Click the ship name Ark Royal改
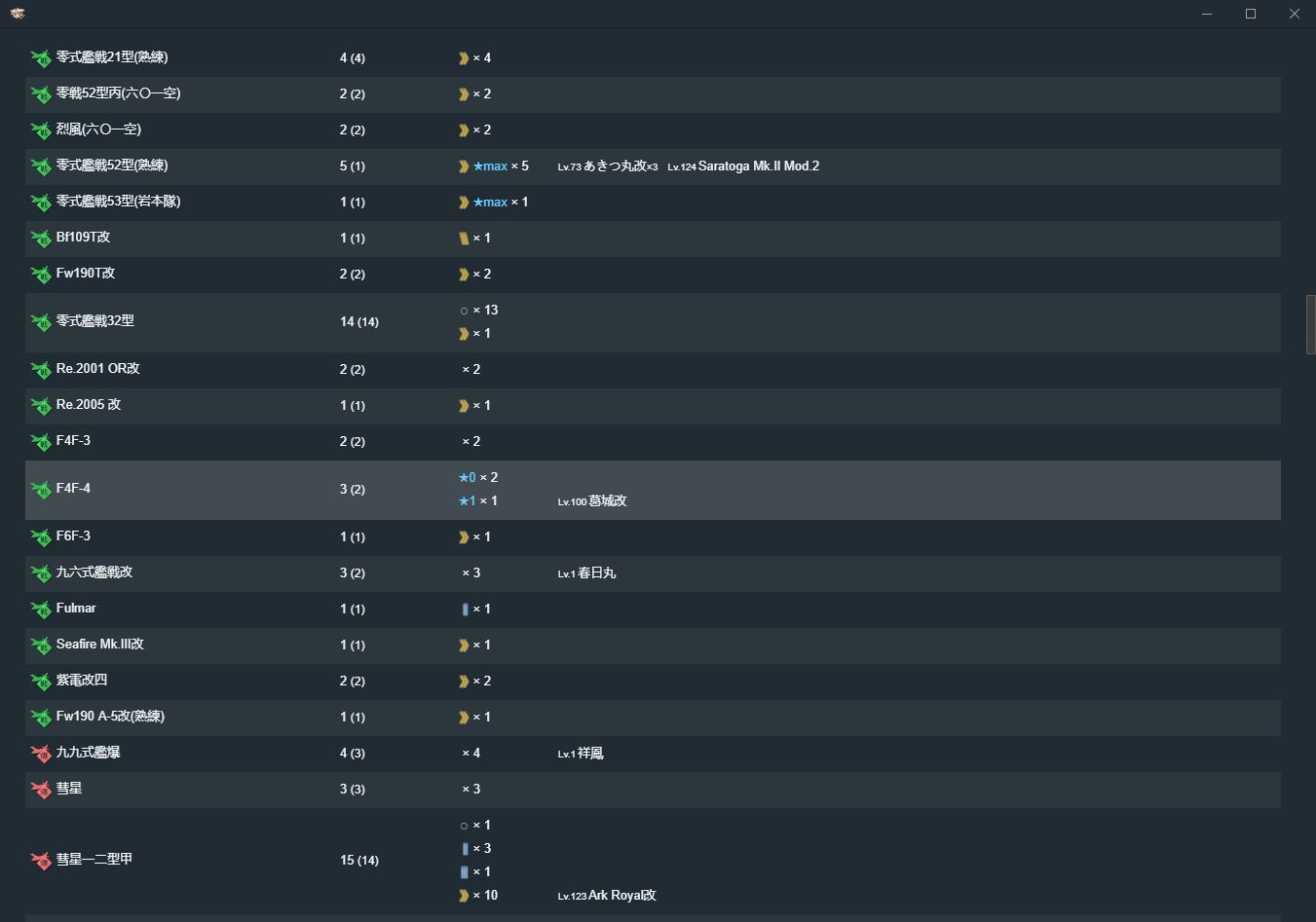Viewport: 1316px width, 922px height. pos(621,896)
